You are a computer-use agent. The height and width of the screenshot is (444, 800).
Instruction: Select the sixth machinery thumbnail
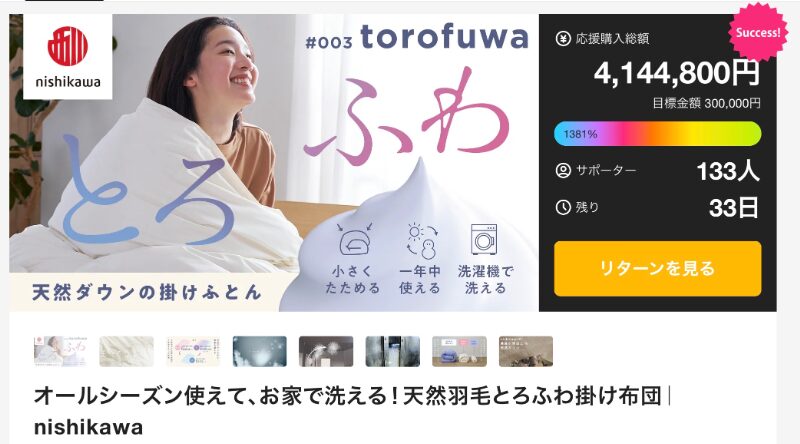tap(393, 351)
